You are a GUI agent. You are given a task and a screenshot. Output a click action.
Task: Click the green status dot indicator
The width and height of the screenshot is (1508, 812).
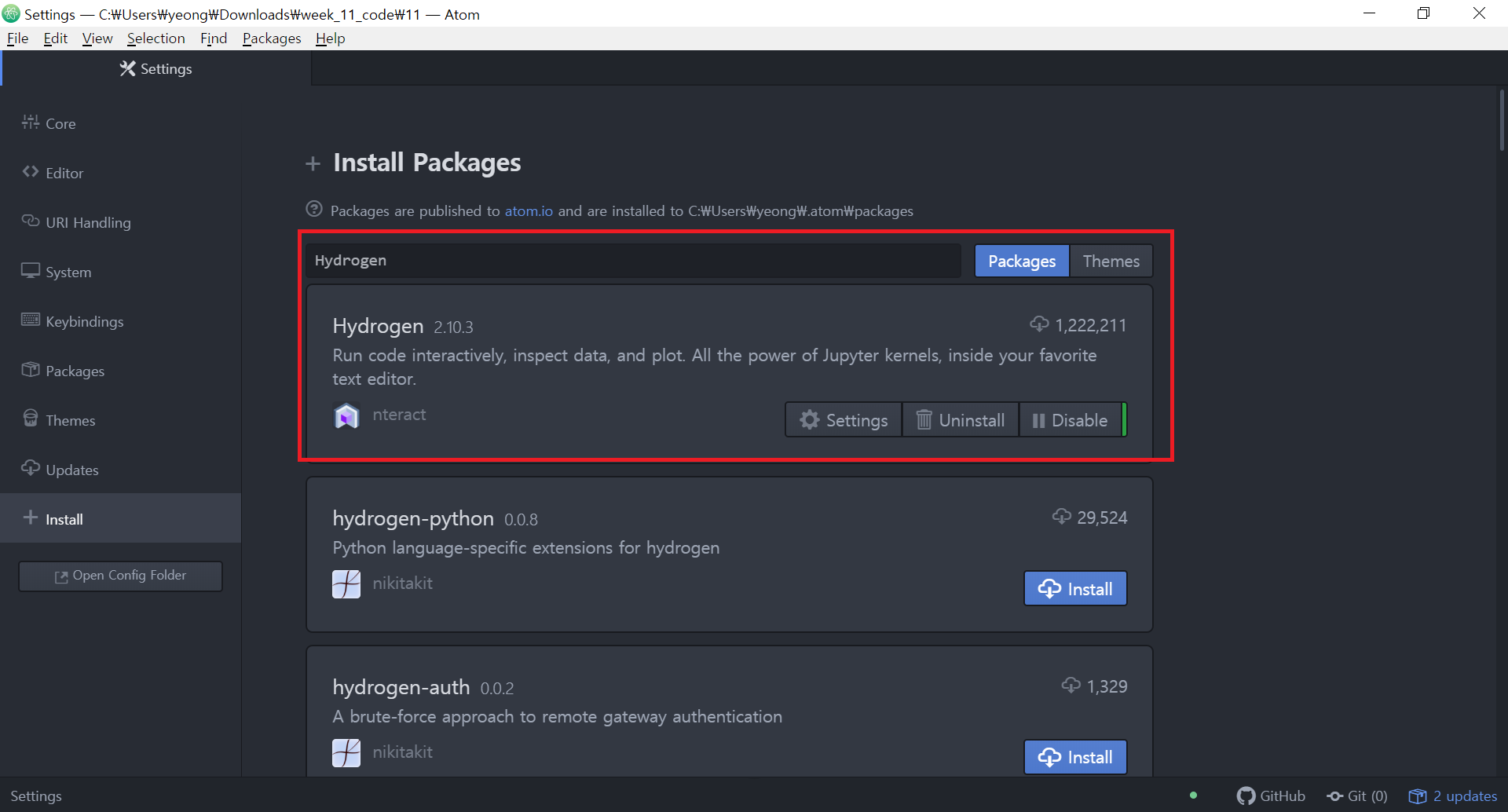click(x=1193, y=796)
